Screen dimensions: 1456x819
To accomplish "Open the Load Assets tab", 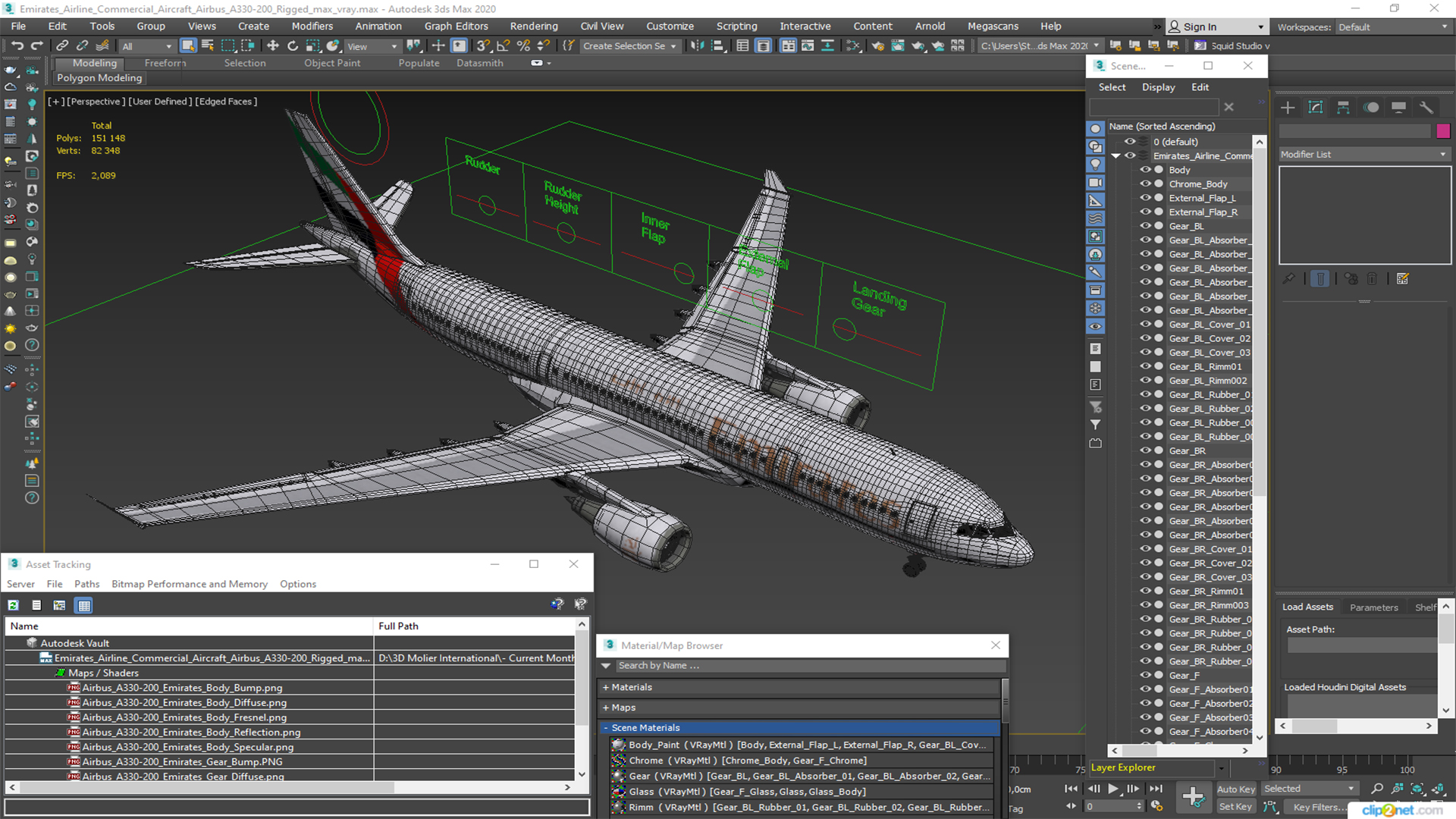I will pos(1307,607).
